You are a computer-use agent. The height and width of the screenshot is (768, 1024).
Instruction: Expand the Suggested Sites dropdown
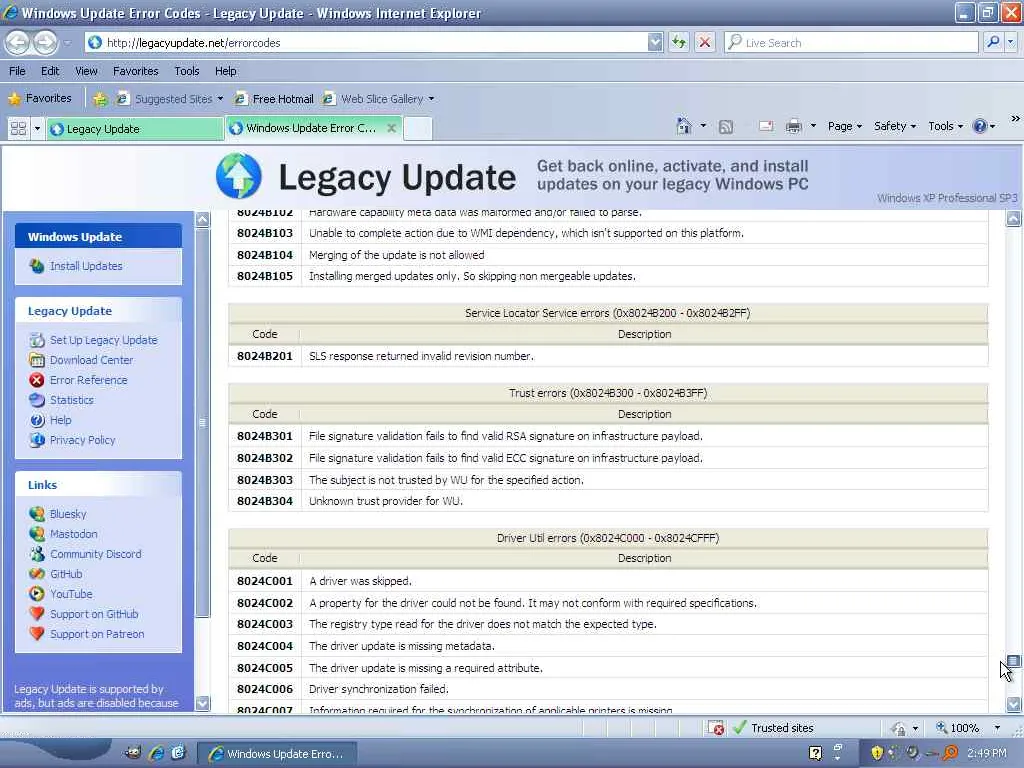coord(220,99)
